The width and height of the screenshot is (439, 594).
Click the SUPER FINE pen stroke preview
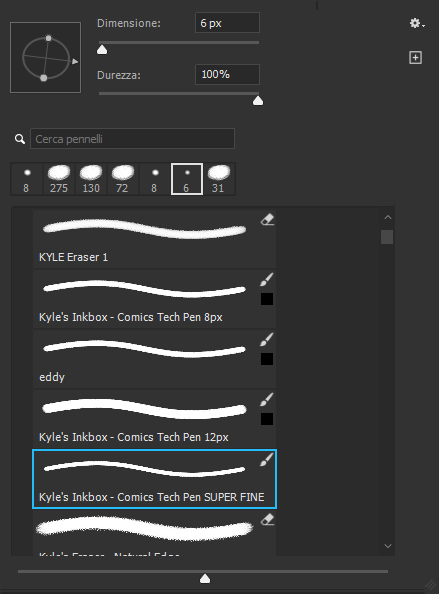tap(144, 469)
